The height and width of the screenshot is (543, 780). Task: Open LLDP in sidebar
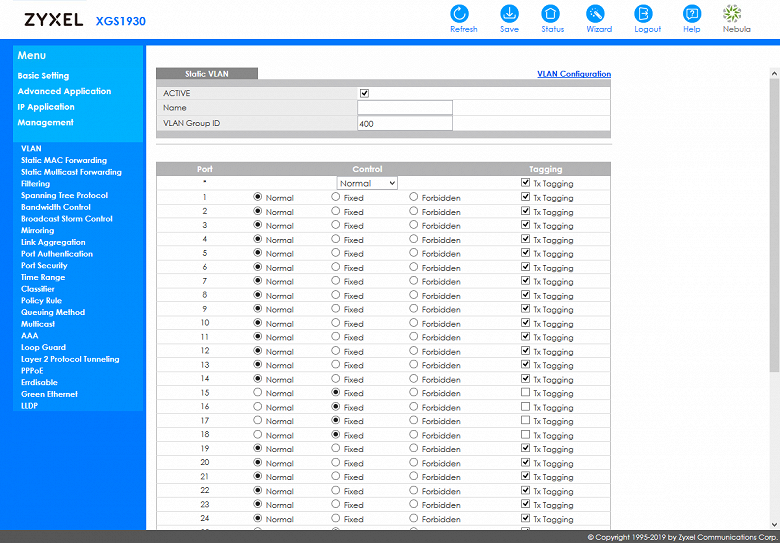tap(29, 406)
